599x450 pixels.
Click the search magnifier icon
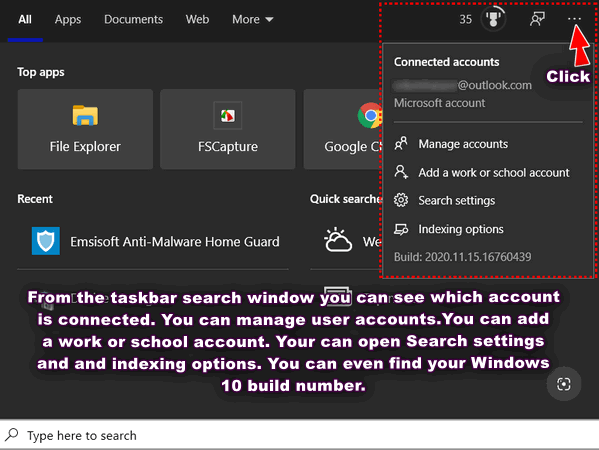[11, 435]
